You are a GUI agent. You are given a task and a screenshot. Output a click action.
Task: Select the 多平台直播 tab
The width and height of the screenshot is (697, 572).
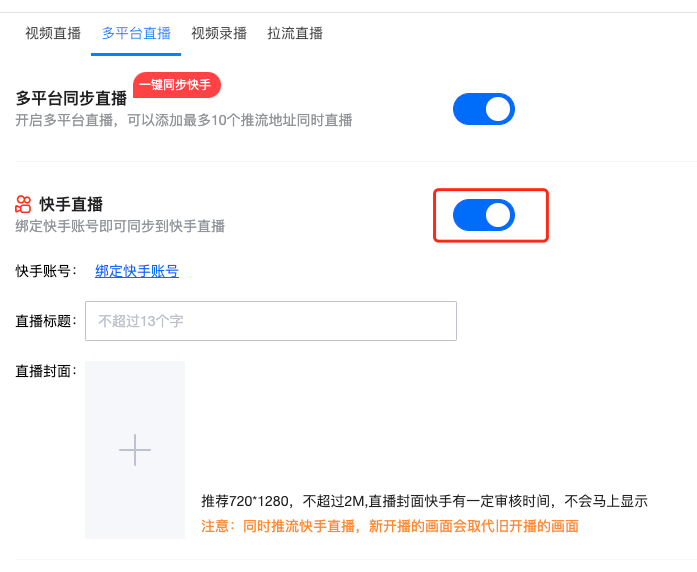click(136, 33)
